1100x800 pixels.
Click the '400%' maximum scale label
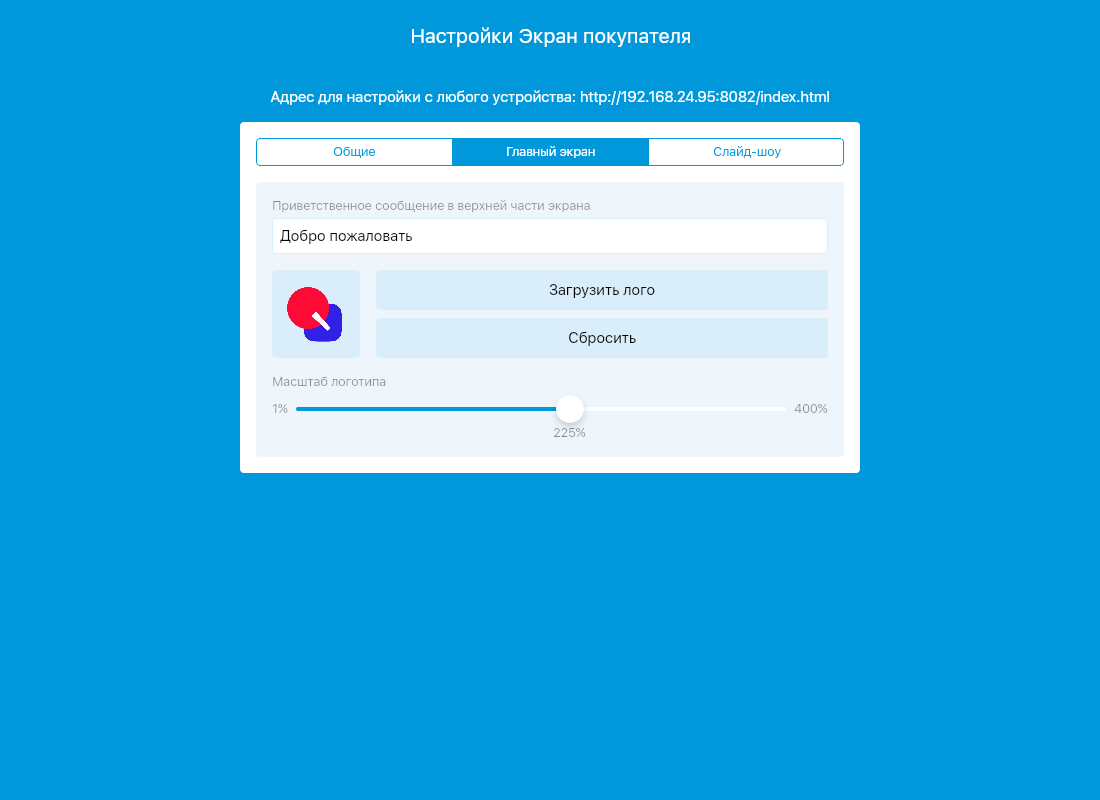810,408
